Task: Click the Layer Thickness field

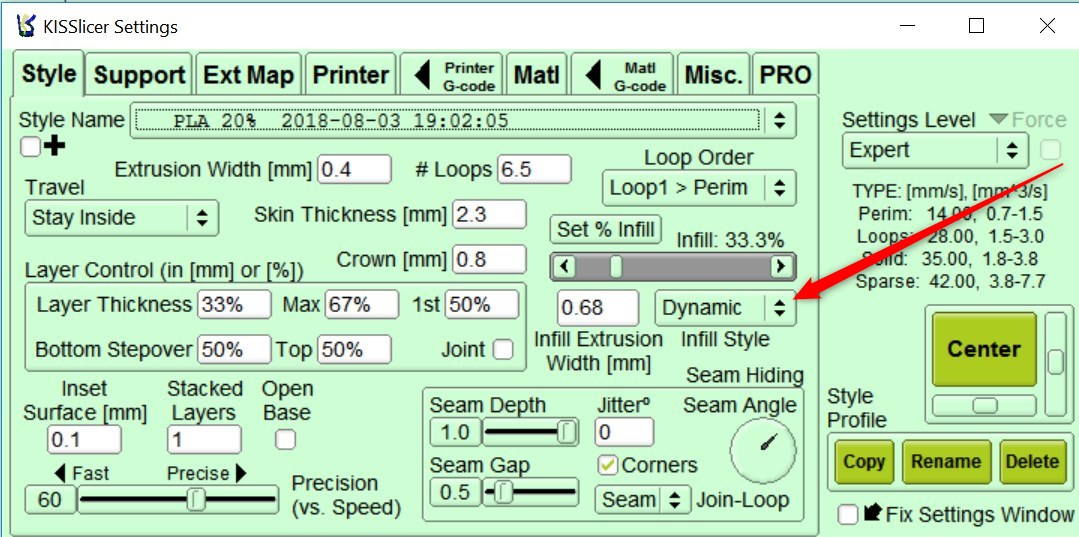Action: [x=235, y=305]
